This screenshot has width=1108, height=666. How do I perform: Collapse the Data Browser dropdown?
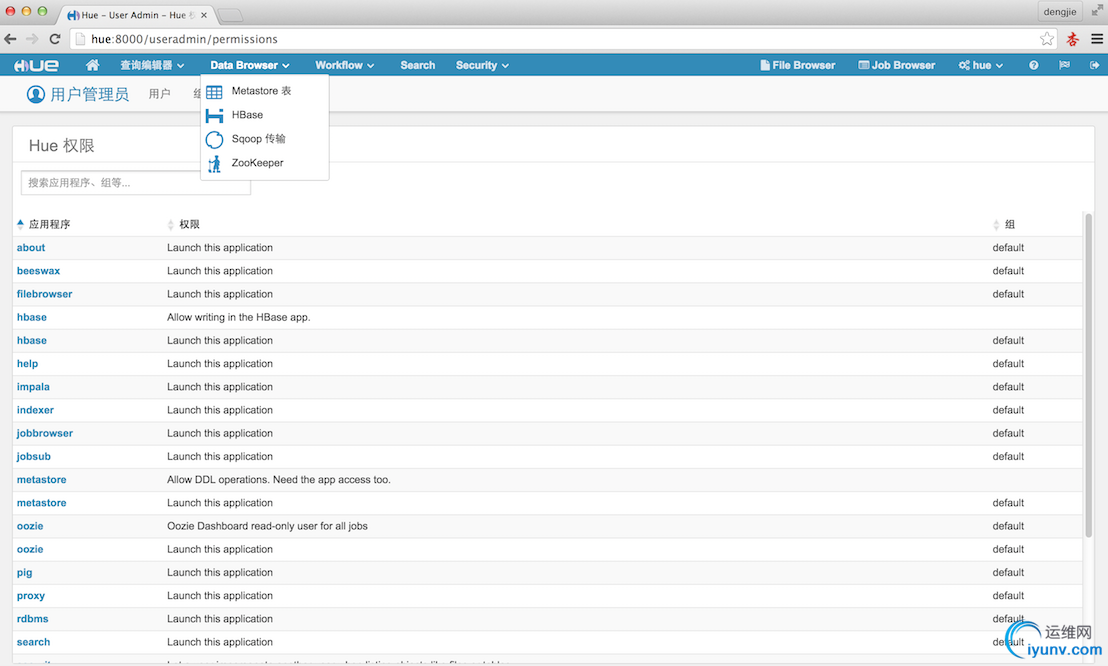250,65
